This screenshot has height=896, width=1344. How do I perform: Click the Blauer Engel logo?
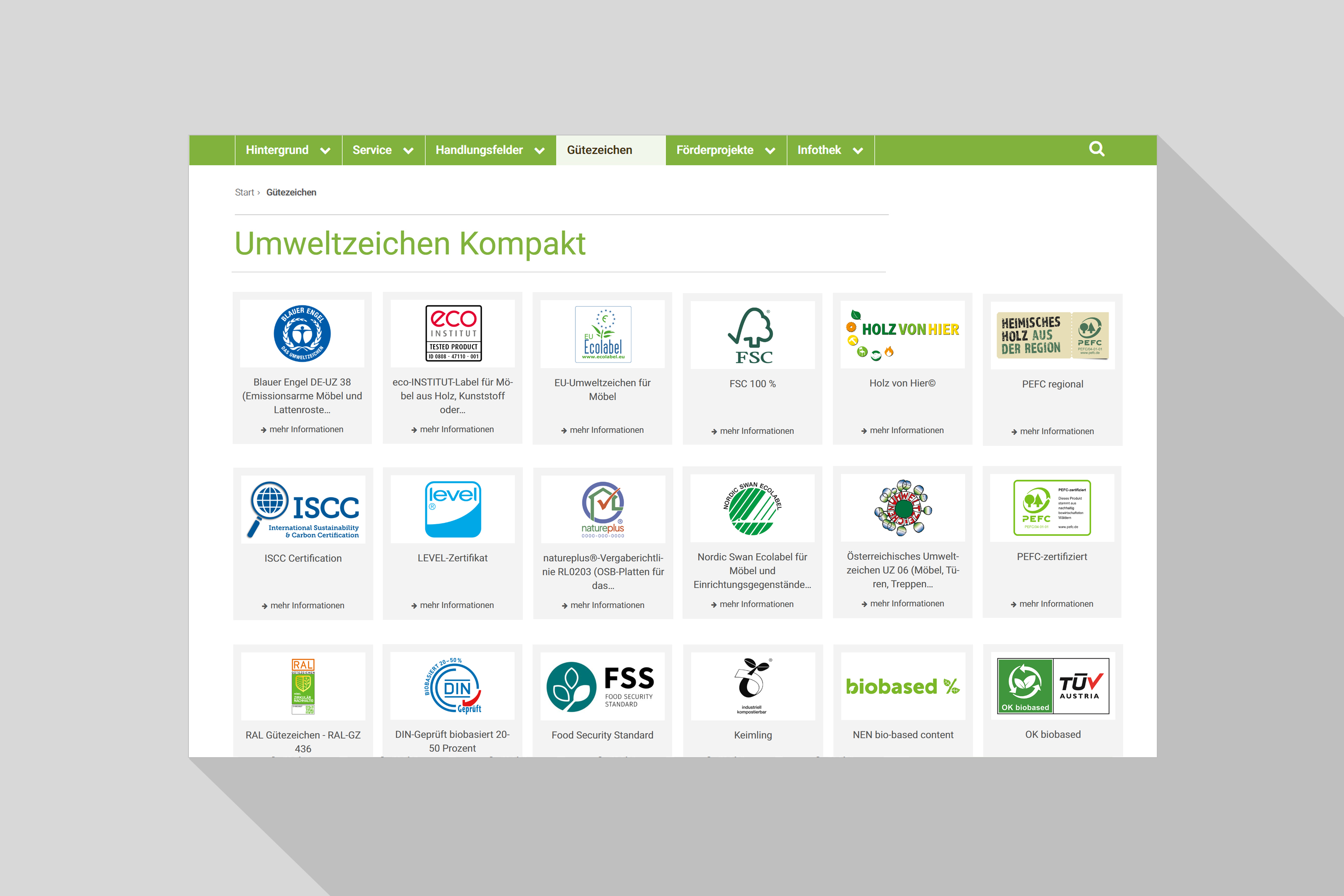[x=302, y=334]
